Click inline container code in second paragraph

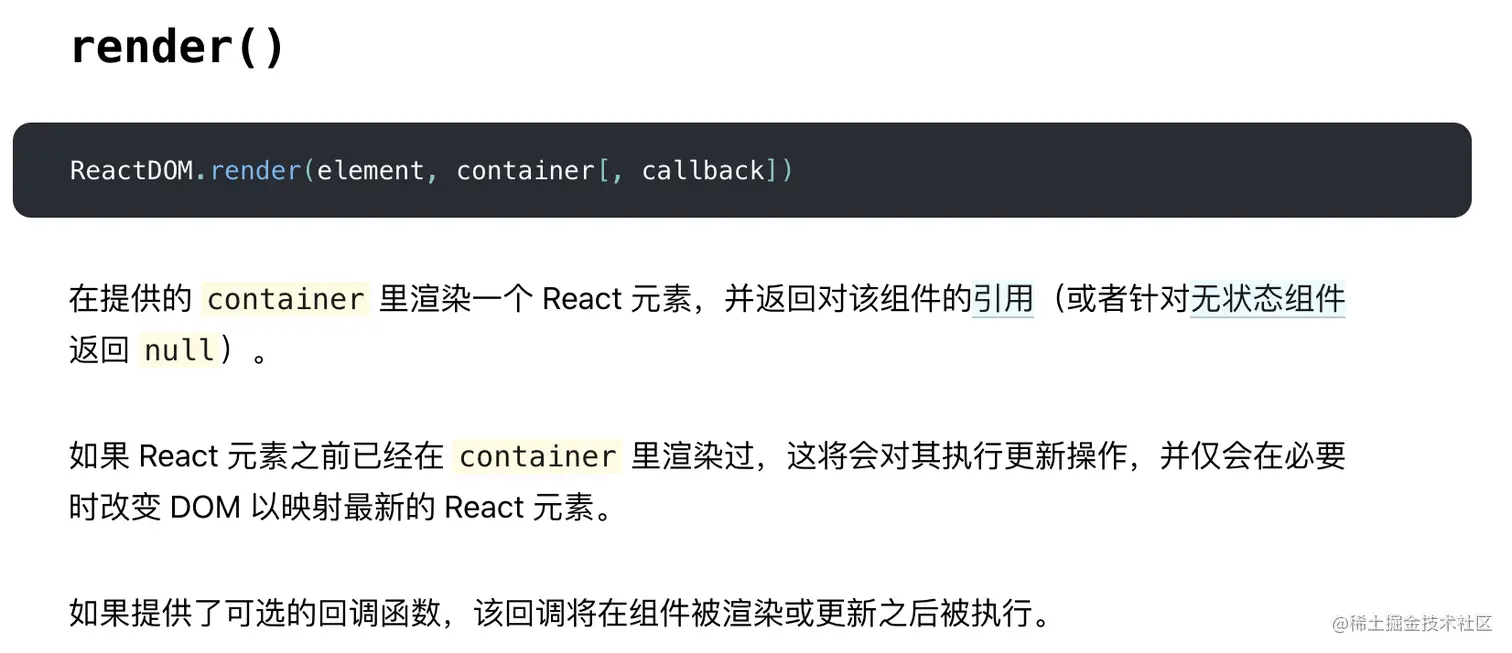pos(538,456)
